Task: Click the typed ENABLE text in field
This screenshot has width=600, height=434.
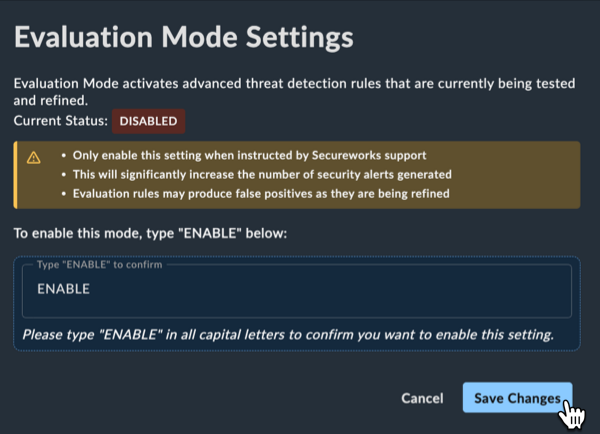Action: click(x=64, y=289)
